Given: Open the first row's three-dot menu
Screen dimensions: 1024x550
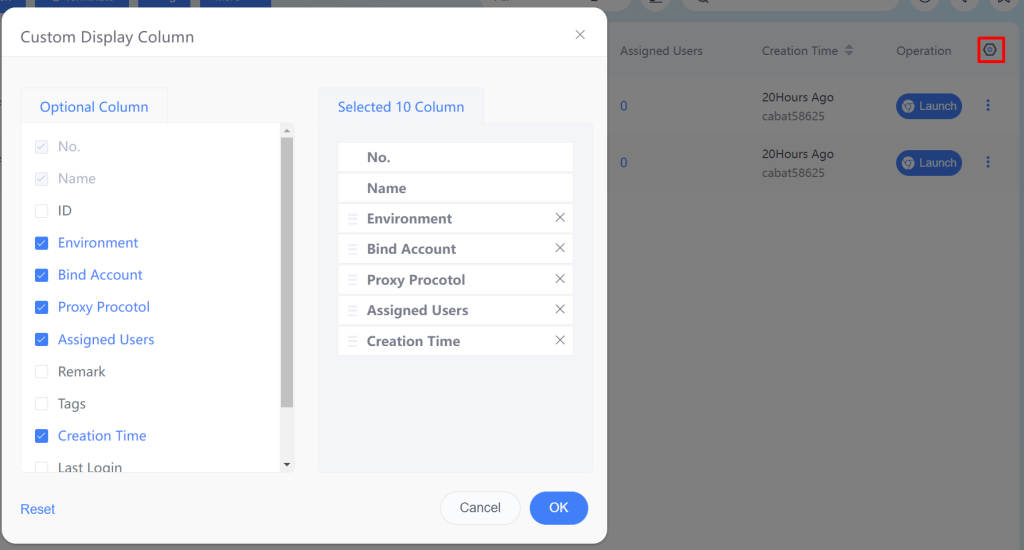Looking at the screenshot, I should tap(988, 105).
